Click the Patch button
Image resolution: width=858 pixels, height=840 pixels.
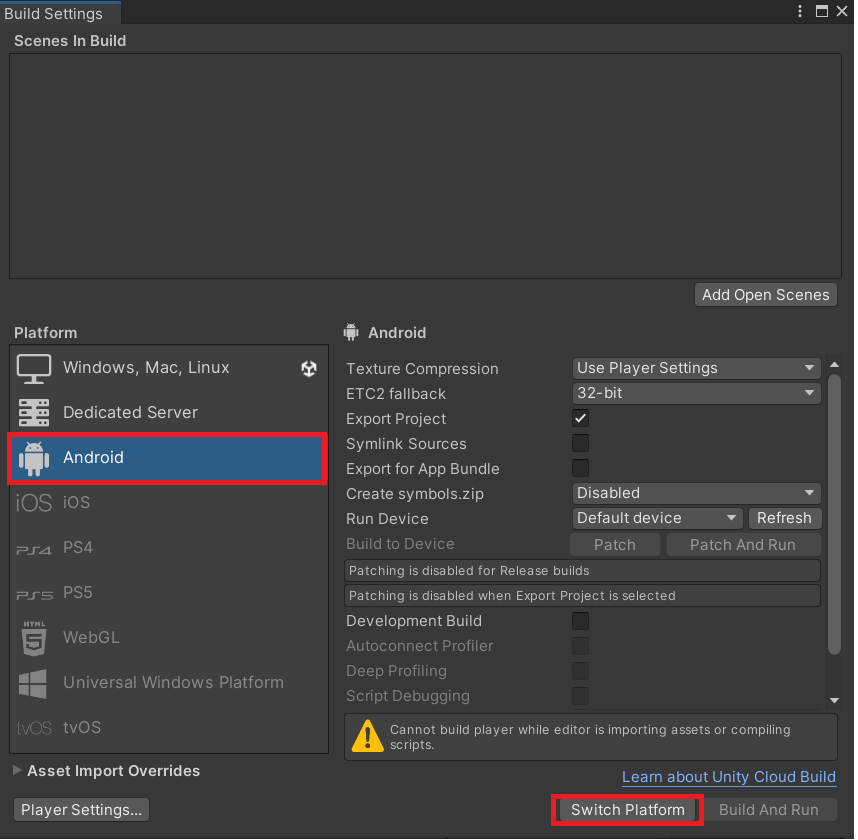point(615,546)
